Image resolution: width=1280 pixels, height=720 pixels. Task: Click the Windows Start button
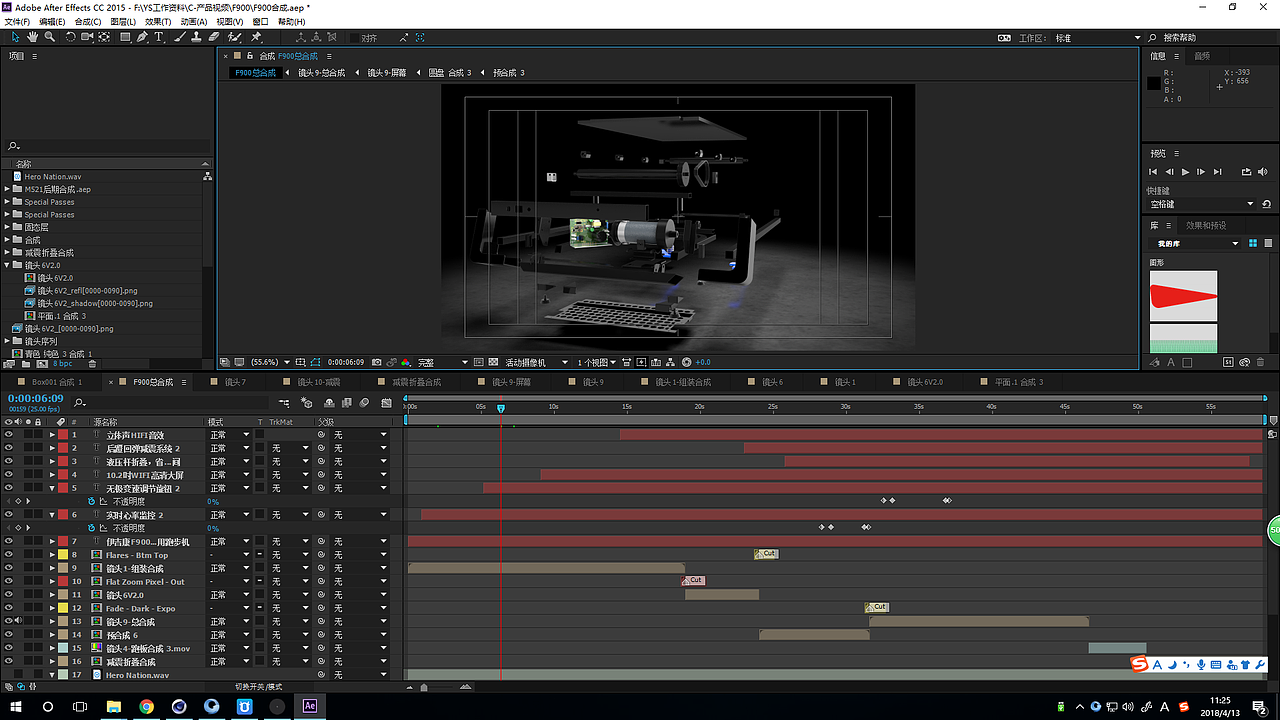pyautogui.click(x=16, y=706)
